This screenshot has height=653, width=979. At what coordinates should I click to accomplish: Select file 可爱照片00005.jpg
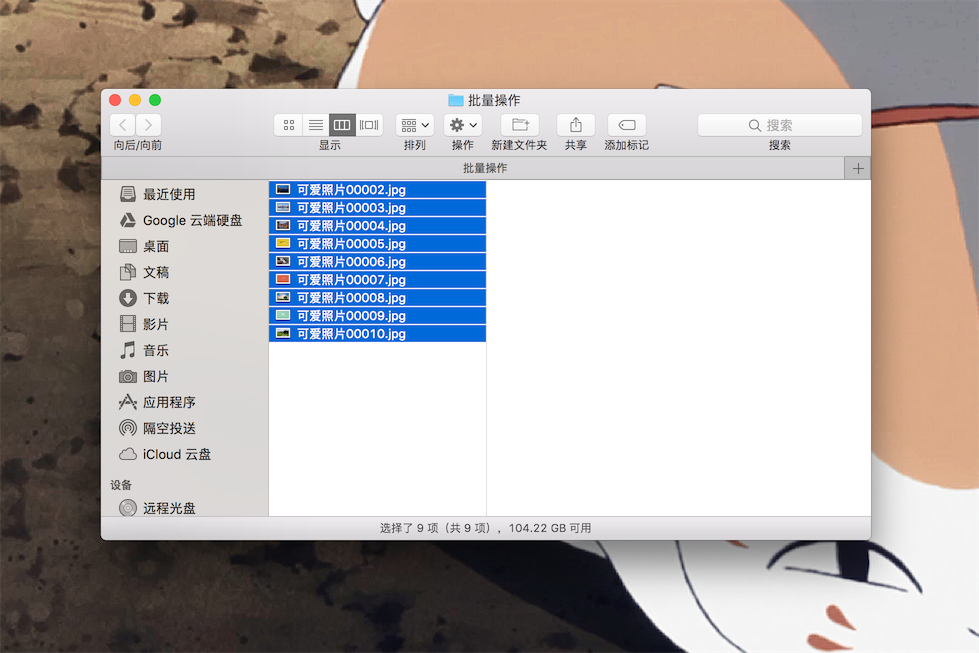coord(350,244)
